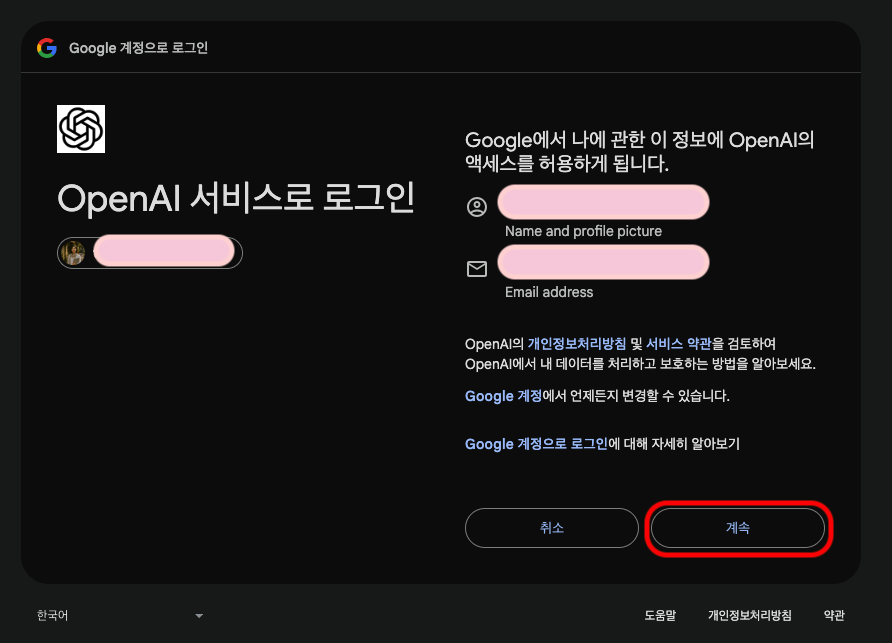Screen dimensions: 892x643
Task: Open the 개인정보처리방침 link in the OpenAI paragraph
Action: 576,344
